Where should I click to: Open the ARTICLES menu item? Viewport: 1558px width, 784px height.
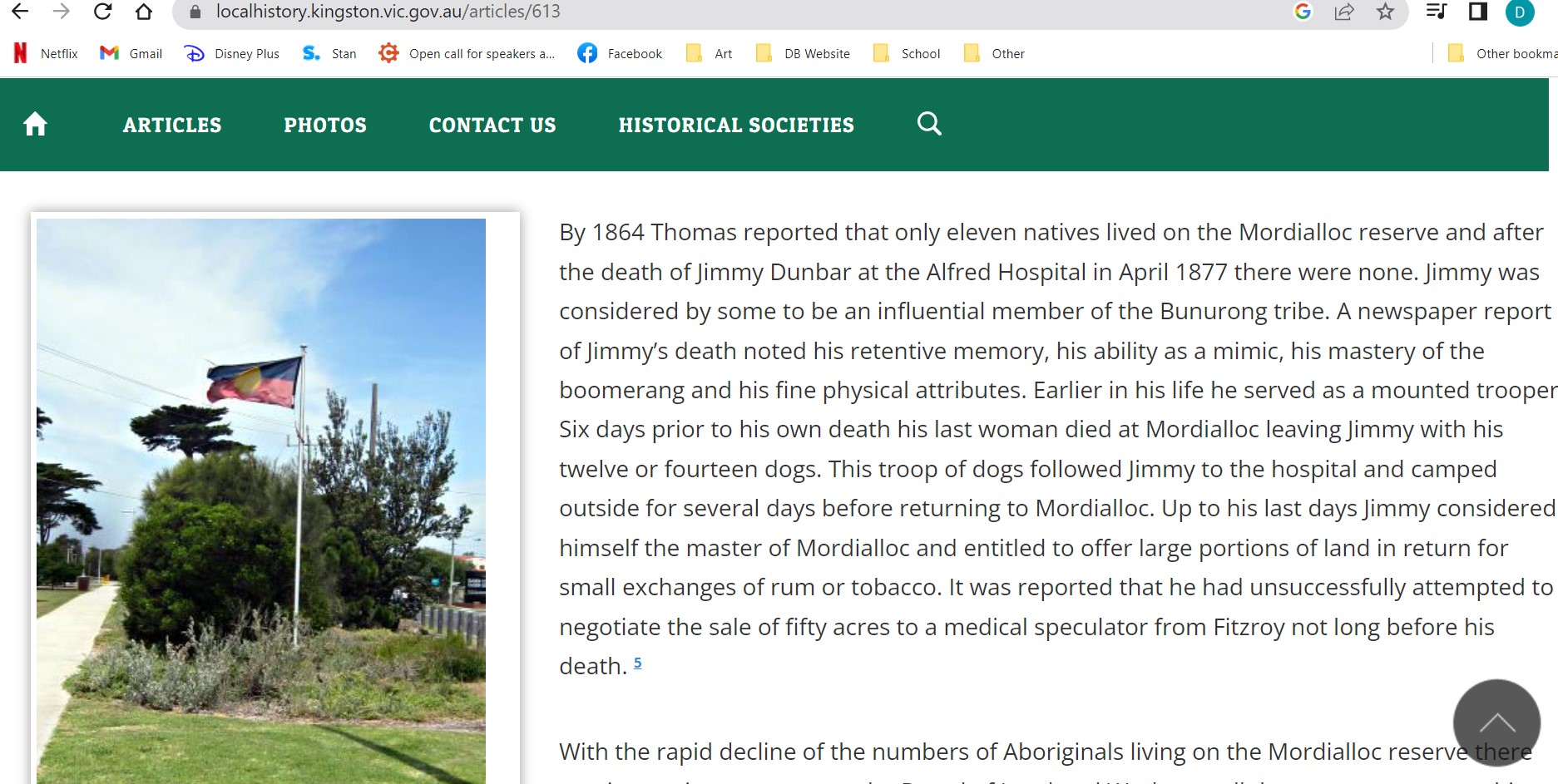(172, 125)
